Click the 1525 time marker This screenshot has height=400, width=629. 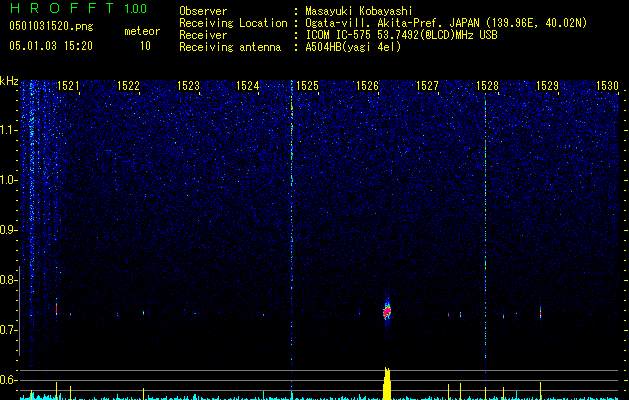pos(307,86)
